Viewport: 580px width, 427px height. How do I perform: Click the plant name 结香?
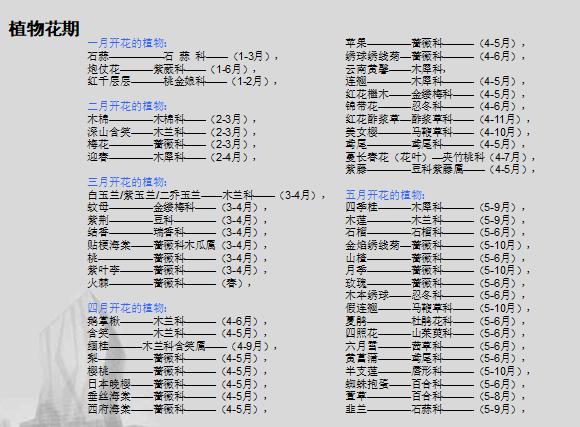tap(98, 232)
